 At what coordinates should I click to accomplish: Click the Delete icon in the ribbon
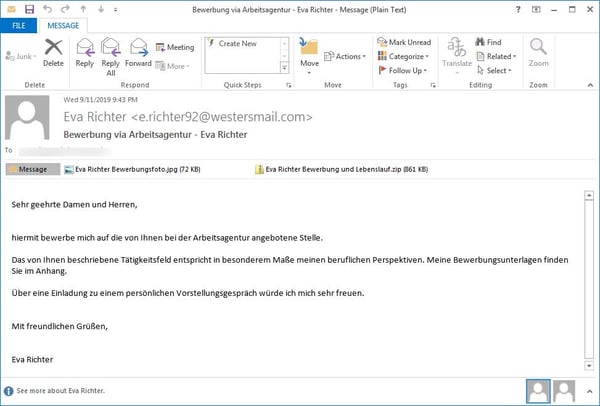click(53, 50)
